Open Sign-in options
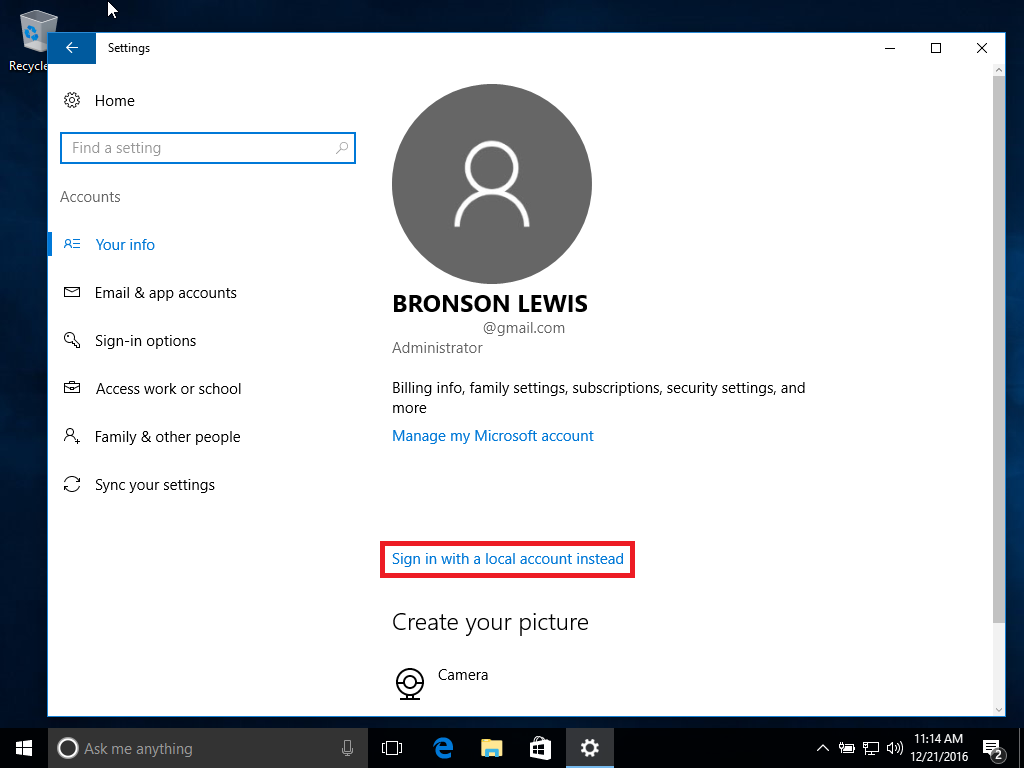This screenshot has height=768, width=1024. point(145,341)
